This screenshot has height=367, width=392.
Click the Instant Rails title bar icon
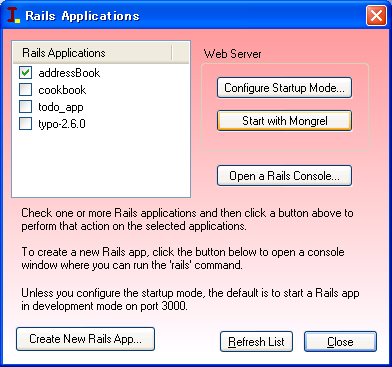[14, 16]
